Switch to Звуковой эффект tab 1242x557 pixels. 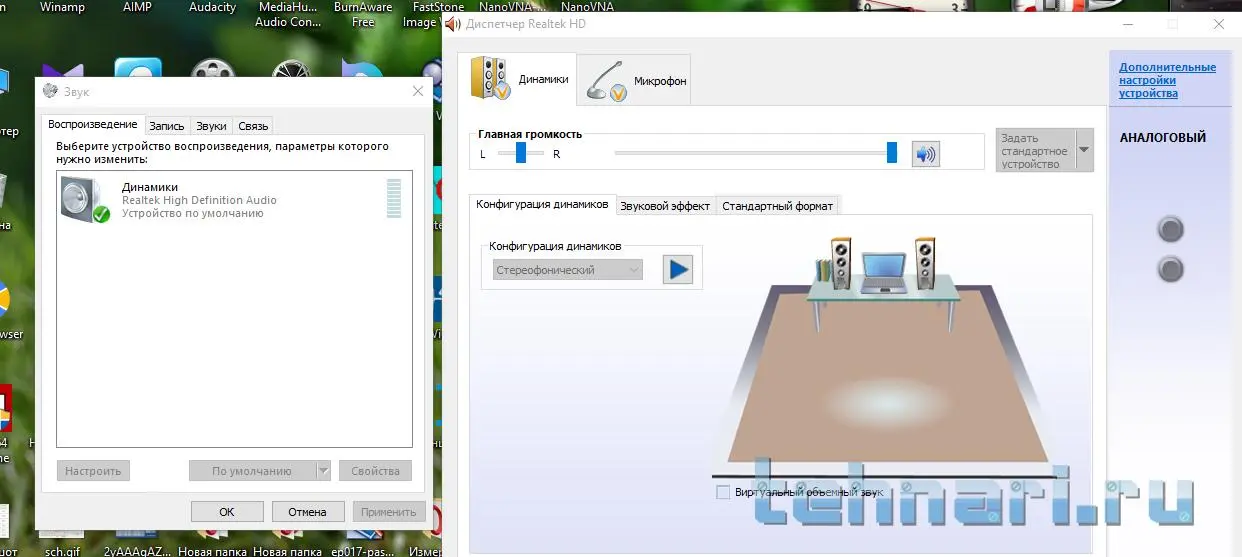[665, 206]
